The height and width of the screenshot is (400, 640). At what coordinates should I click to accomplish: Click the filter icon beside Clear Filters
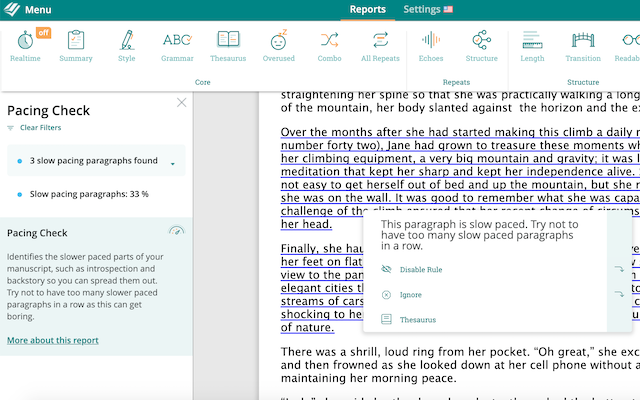11,128
